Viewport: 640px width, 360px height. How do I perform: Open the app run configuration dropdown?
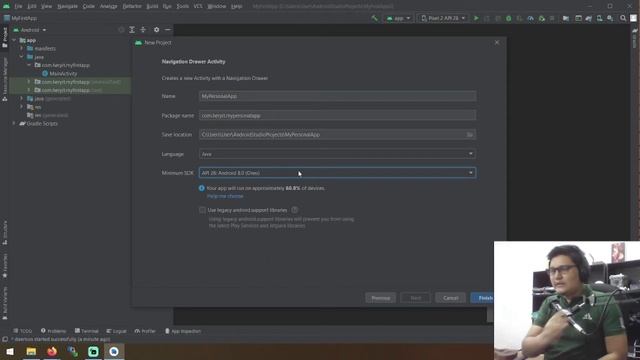click(x=398, y=18)
